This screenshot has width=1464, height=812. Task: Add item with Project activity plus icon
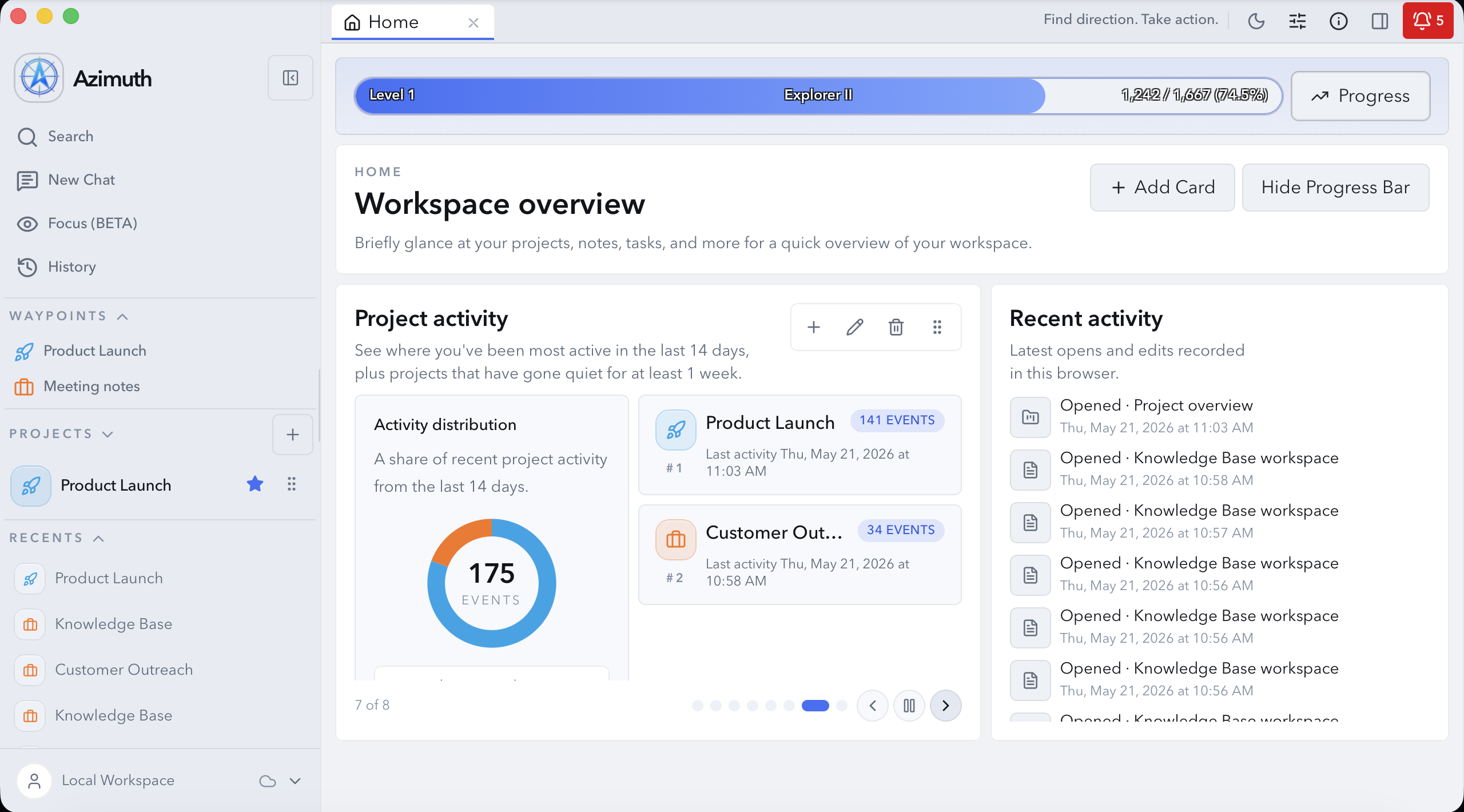(x=814, y=327)
